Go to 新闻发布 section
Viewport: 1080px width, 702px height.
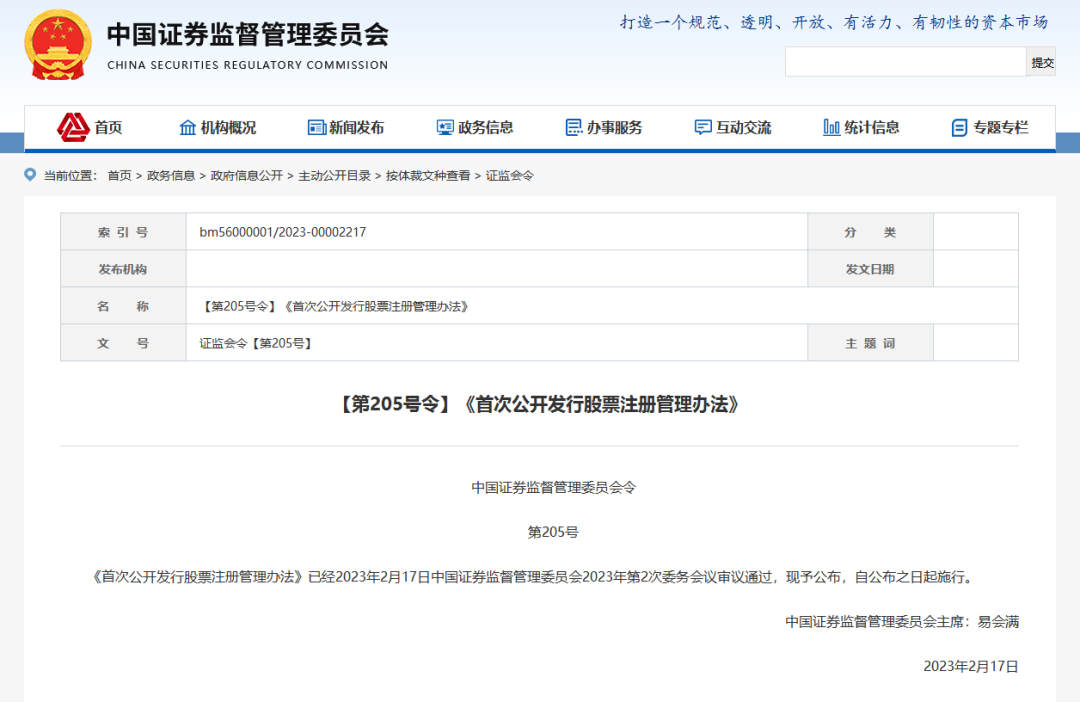[357, 127]
